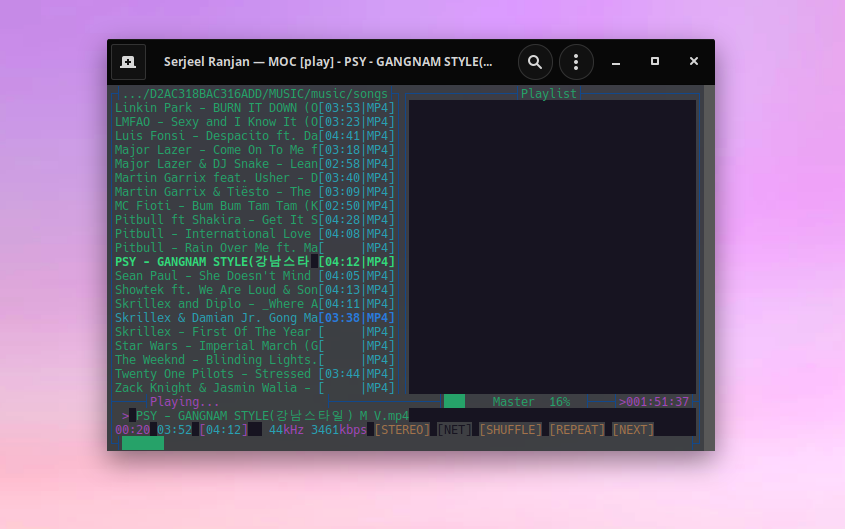Toggle the NEXT option
This screenshot has width=845, height=529.
(x=633, y=430)
